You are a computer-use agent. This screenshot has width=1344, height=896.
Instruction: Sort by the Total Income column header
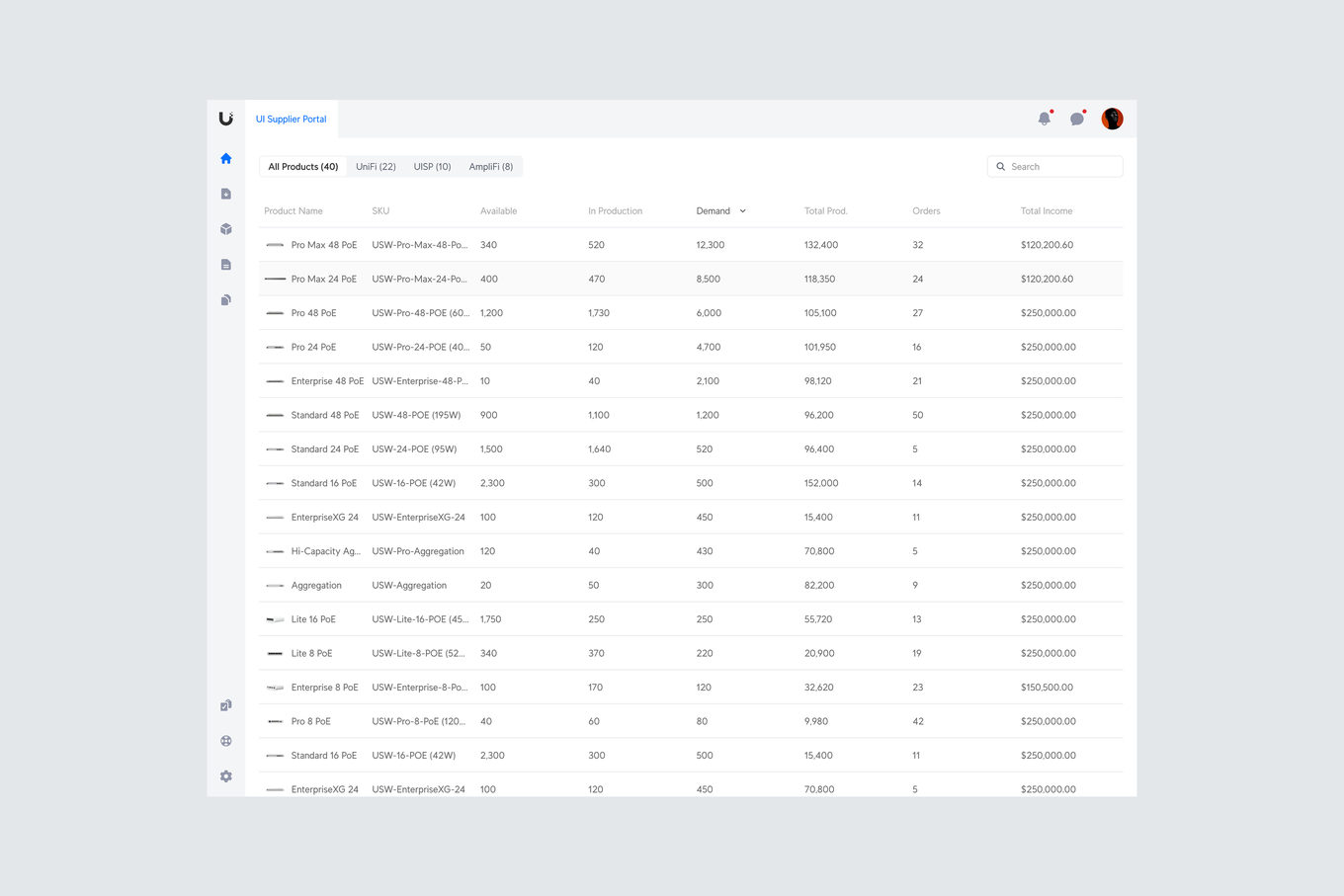(x=1047, y=211)
